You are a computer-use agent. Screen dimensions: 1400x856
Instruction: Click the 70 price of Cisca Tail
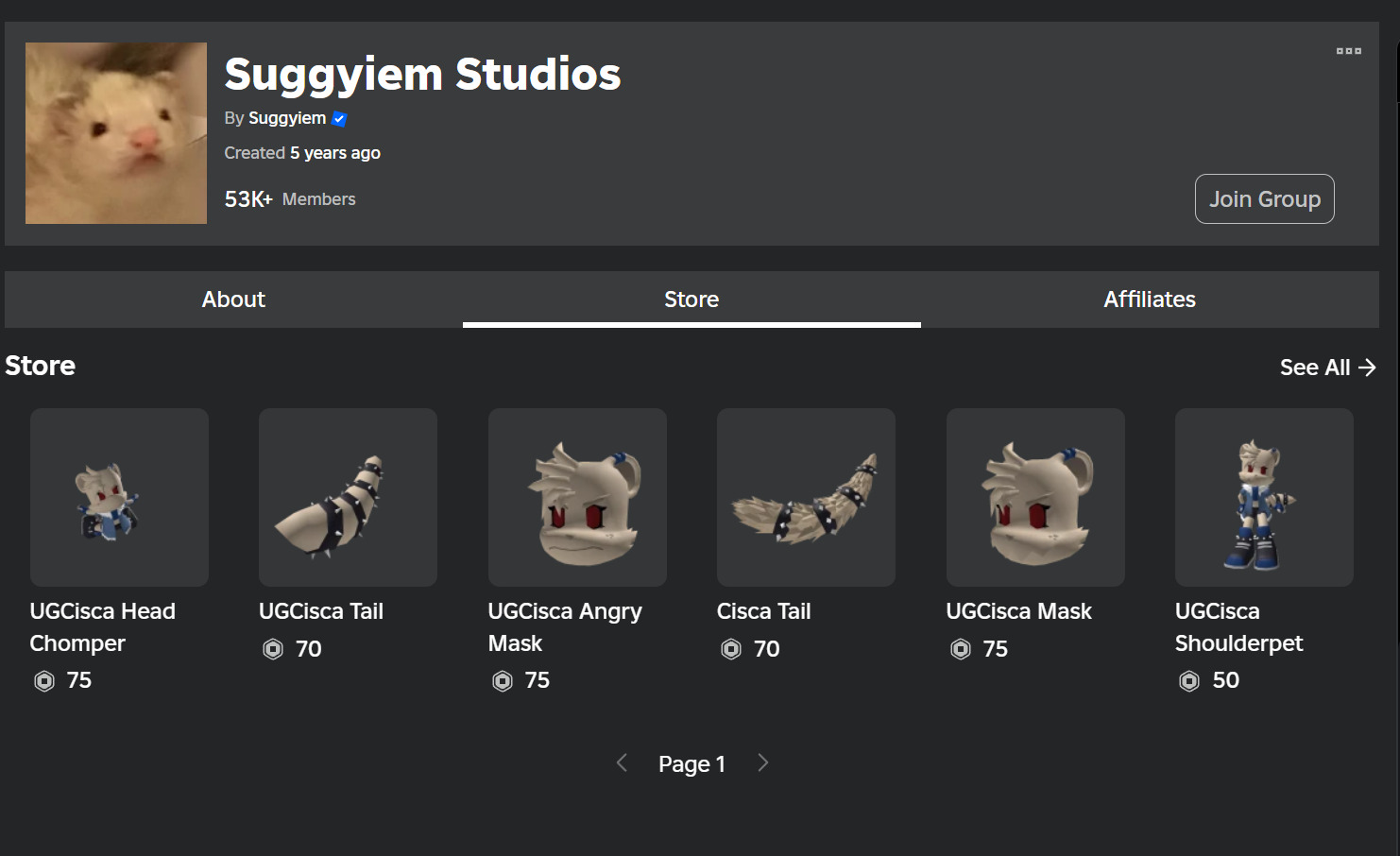(x=767, y=649)
